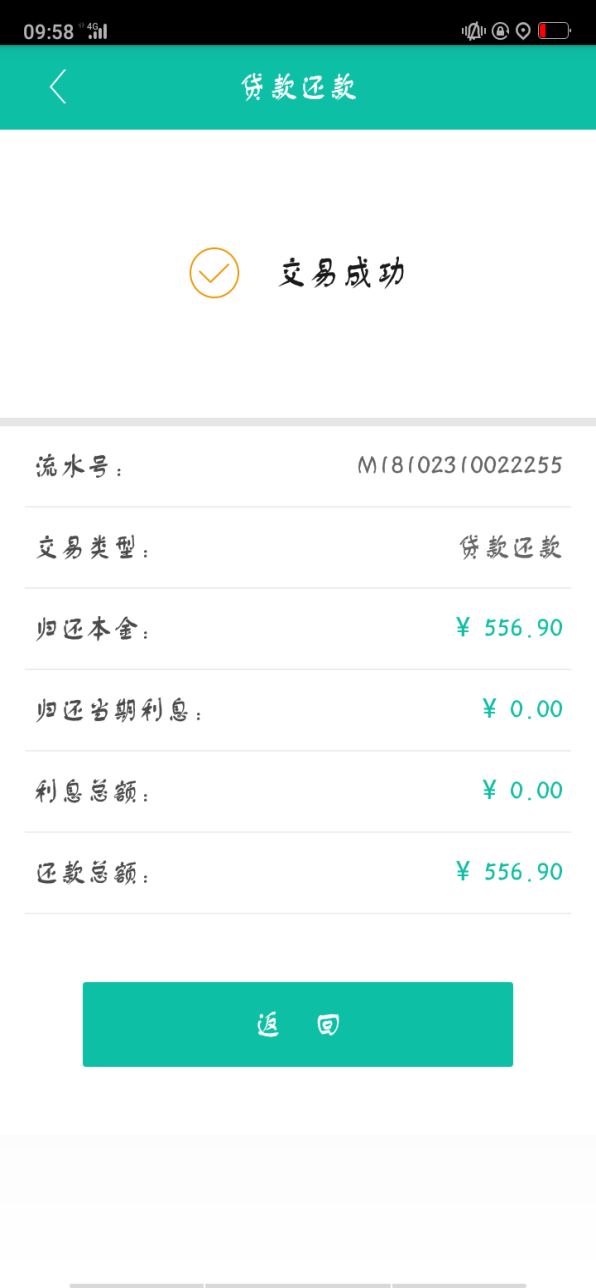Image resolution: width=596 pixels, height=1288 pixels.
Task: Tap the 流水号 label
Action: (80, 467)
